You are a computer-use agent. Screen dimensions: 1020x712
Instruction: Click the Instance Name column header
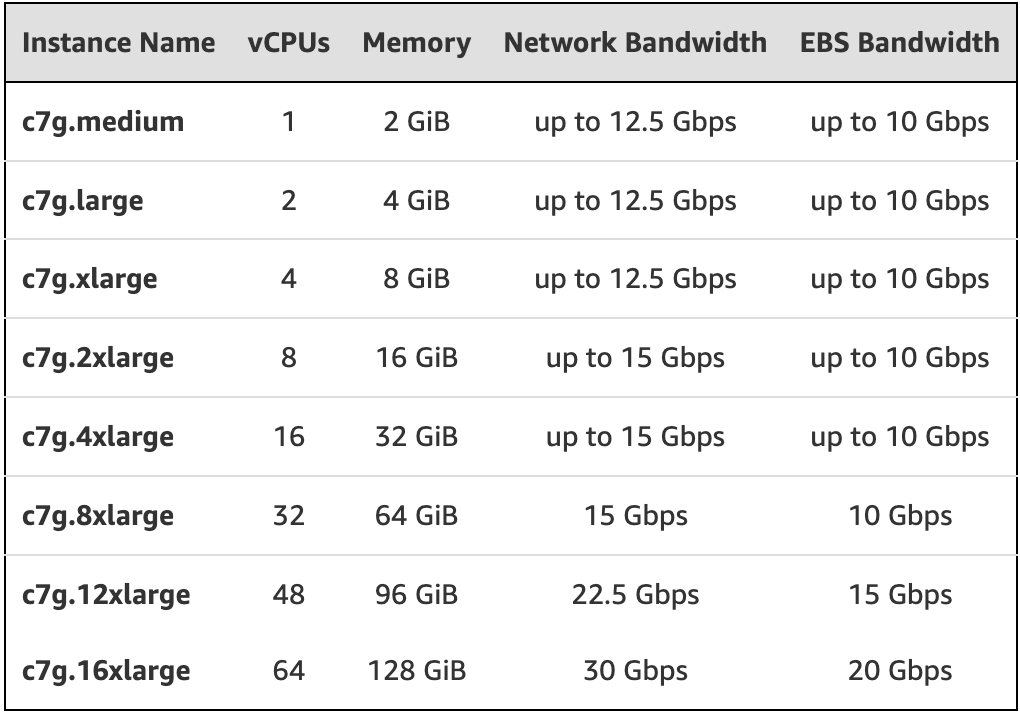(x=118, y=43)
